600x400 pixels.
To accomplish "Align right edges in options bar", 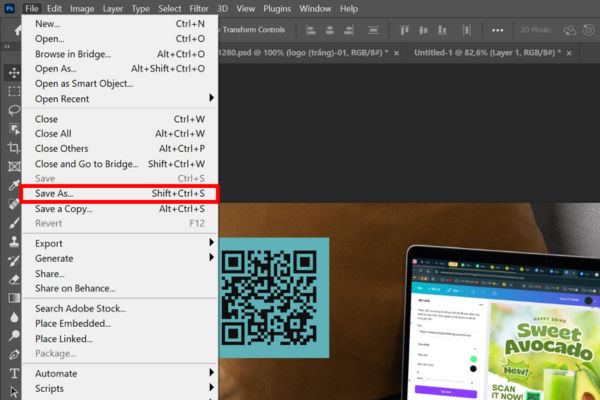I will click(x=349, y=30).
